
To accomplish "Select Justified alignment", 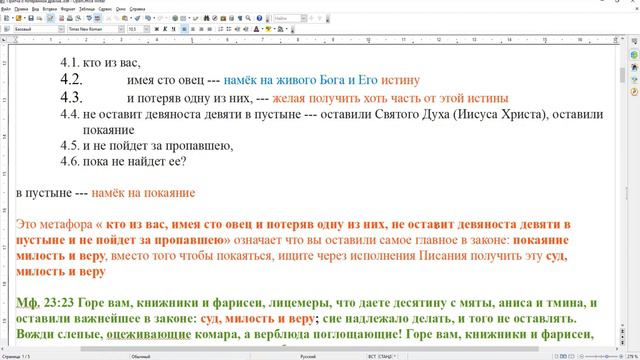I will pyautogui.click(x=209, y=29).
